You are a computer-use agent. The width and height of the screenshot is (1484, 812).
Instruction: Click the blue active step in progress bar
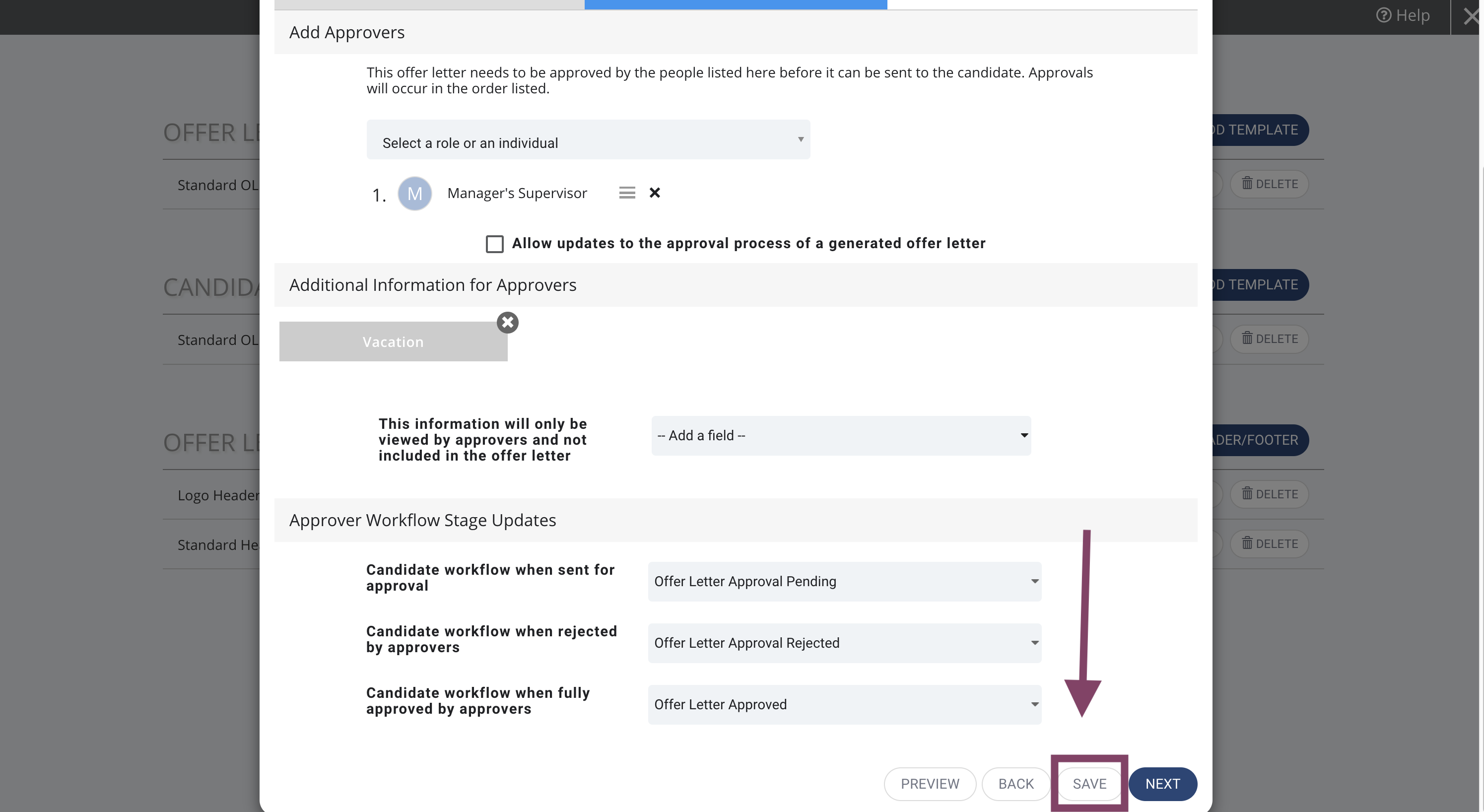736,4
